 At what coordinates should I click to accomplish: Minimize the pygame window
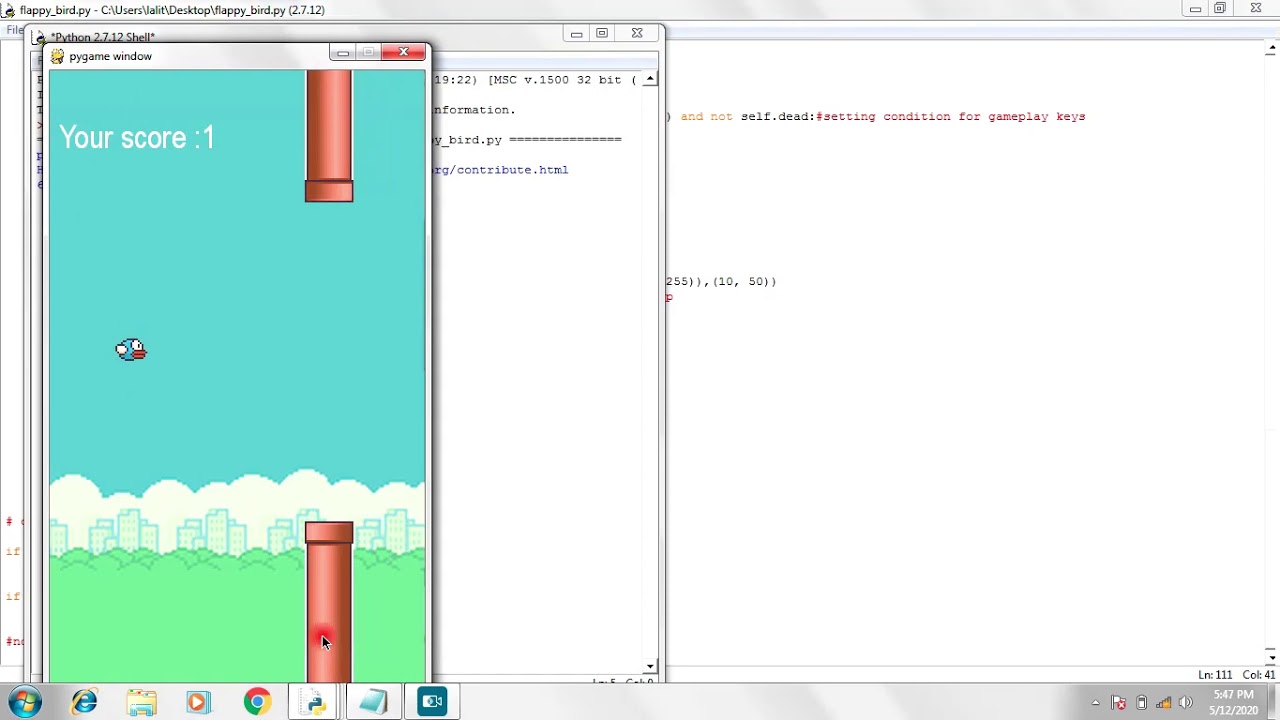(x=342, y=52)
